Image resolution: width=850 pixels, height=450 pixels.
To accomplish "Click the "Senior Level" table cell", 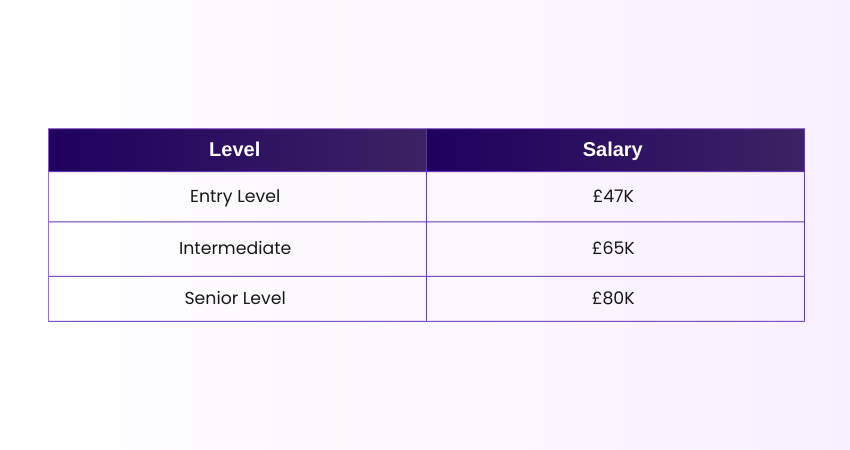I will [235, 298].
